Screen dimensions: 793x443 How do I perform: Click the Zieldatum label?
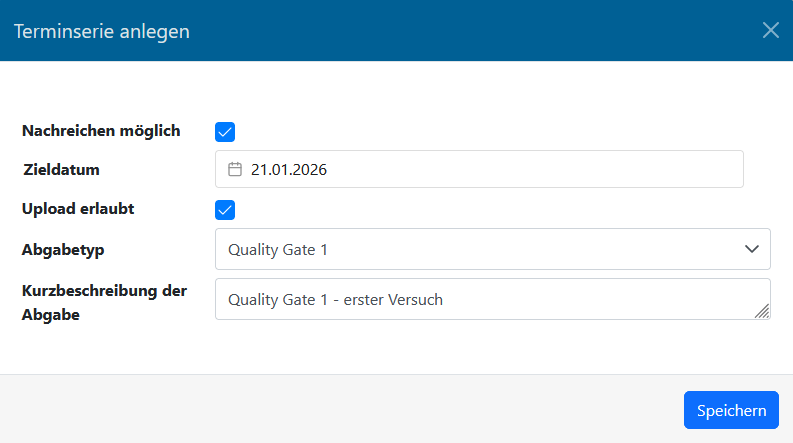point(62,170)
